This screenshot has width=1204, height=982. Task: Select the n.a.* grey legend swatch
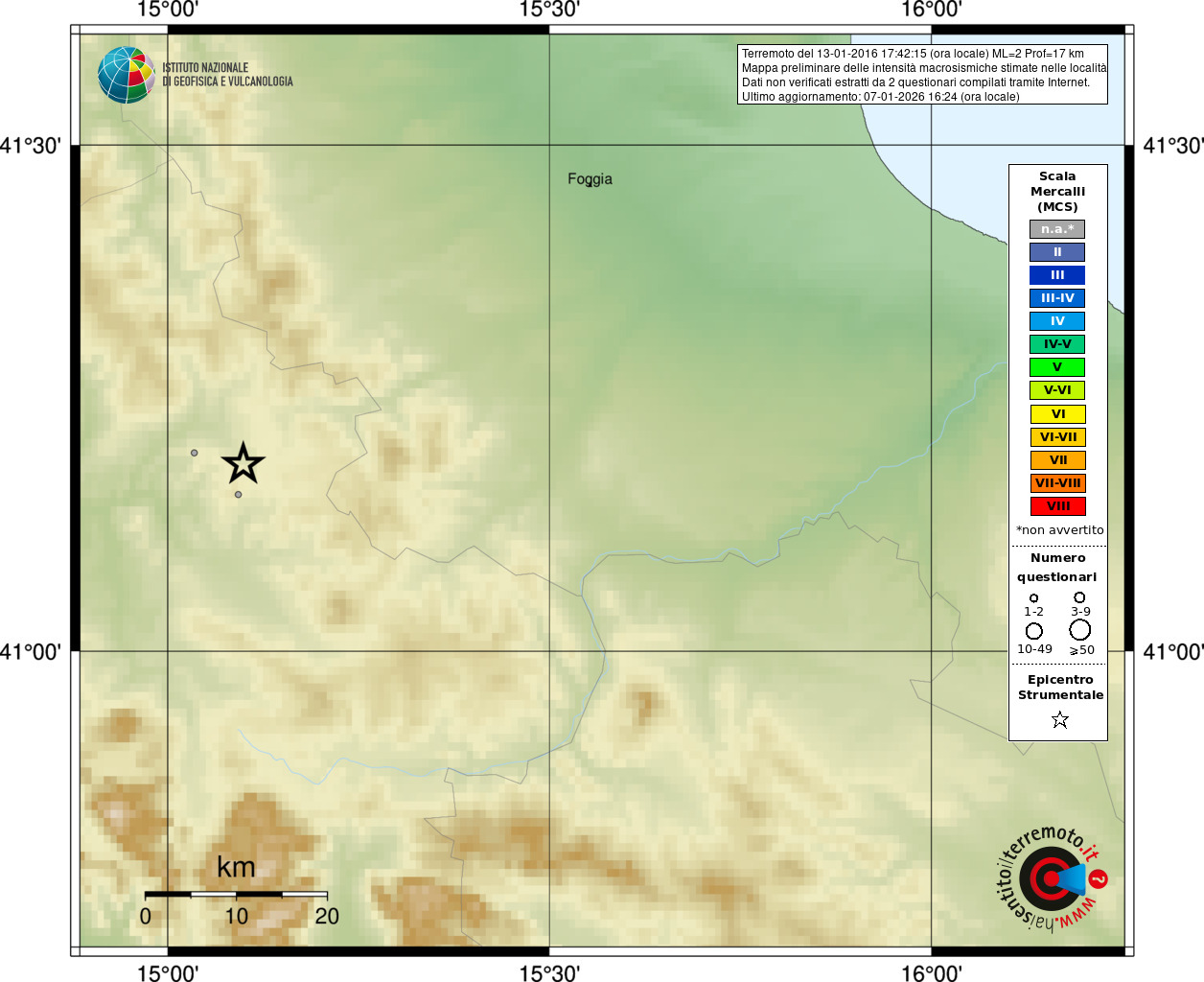tap(1057, 229)
